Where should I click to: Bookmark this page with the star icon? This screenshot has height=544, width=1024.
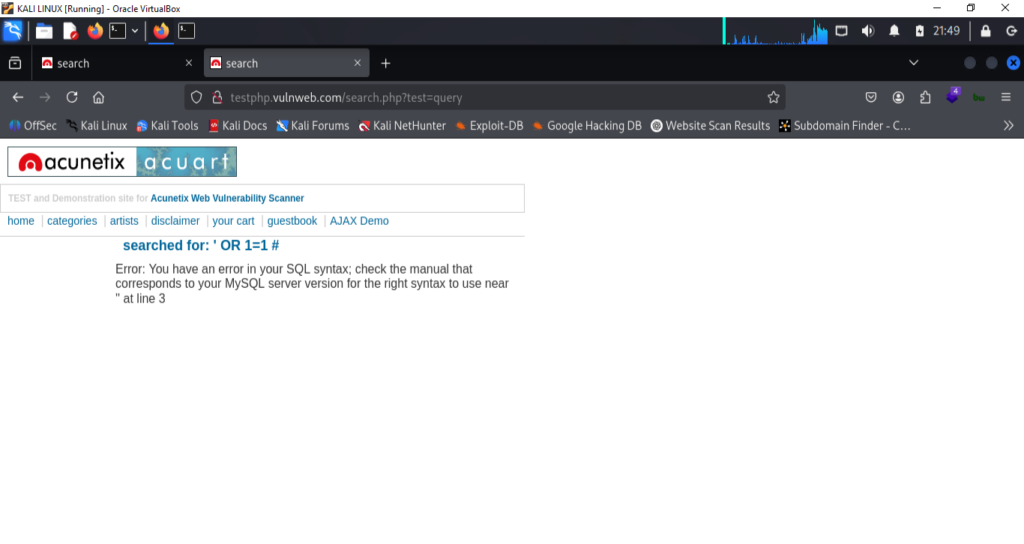(773, 97)
